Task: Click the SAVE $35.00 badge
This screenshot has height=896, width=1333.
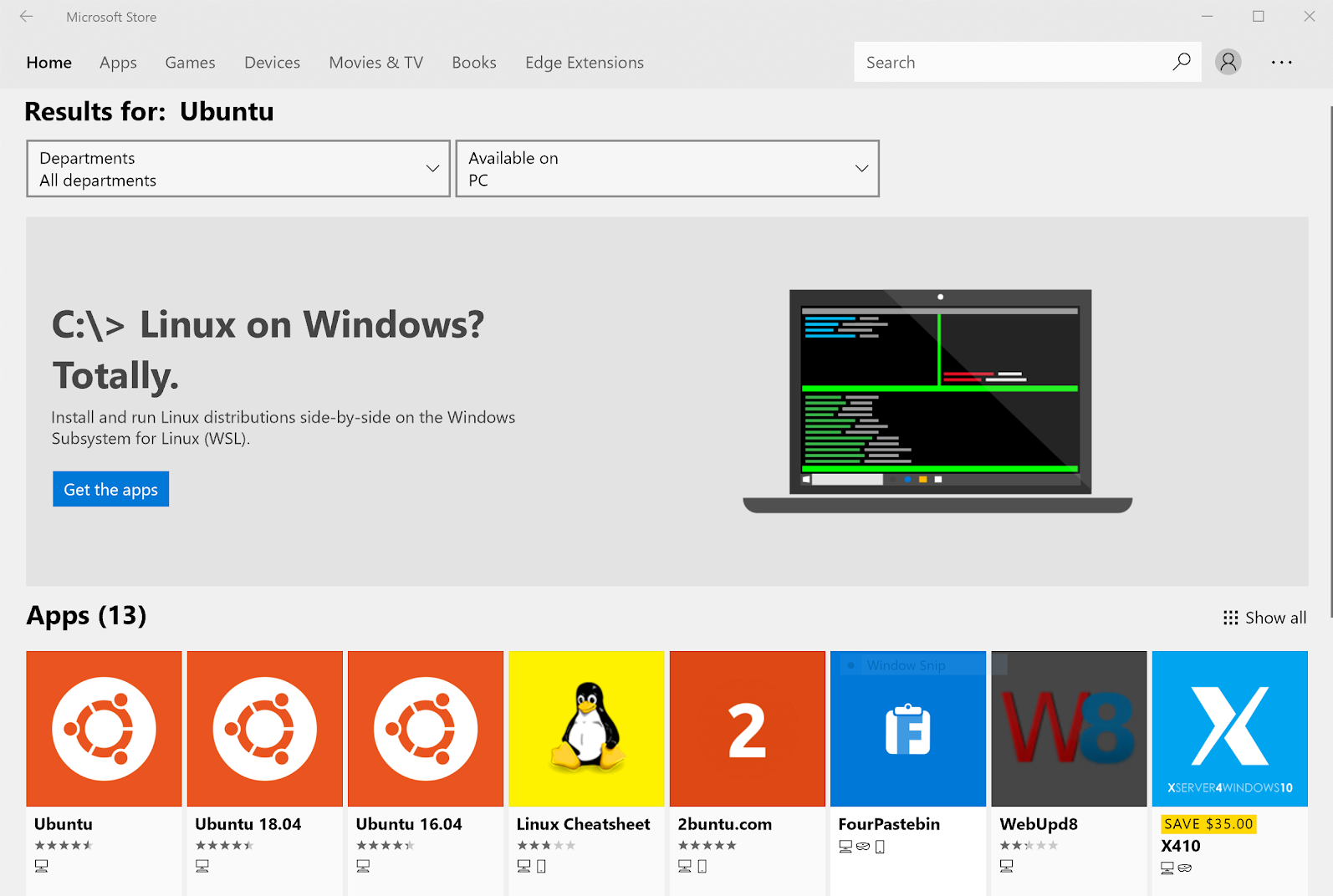Action: 1208,824
